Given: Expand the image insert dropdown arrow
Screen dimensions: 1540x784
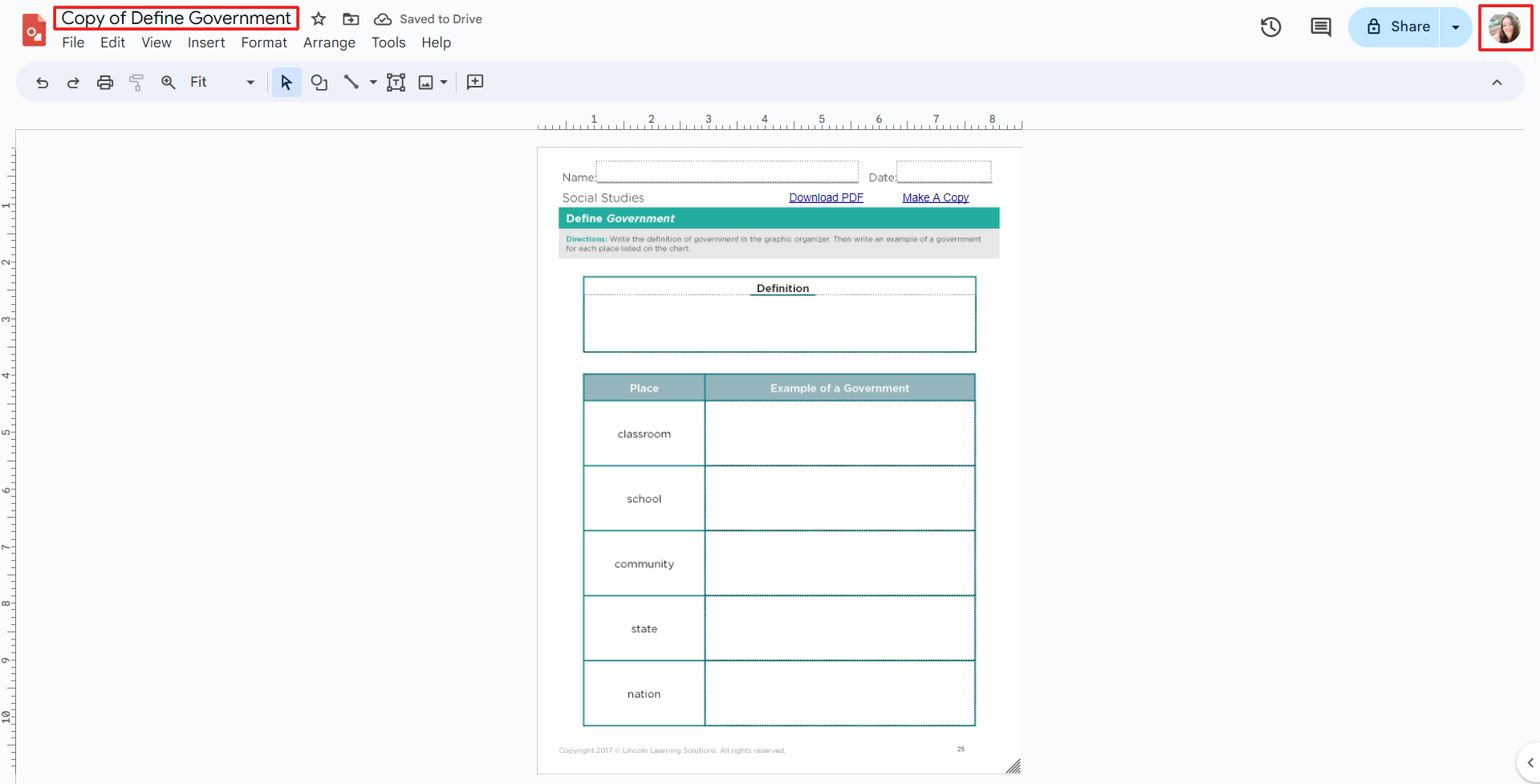Looking at the screenshot, I should [x=444, y=82].
